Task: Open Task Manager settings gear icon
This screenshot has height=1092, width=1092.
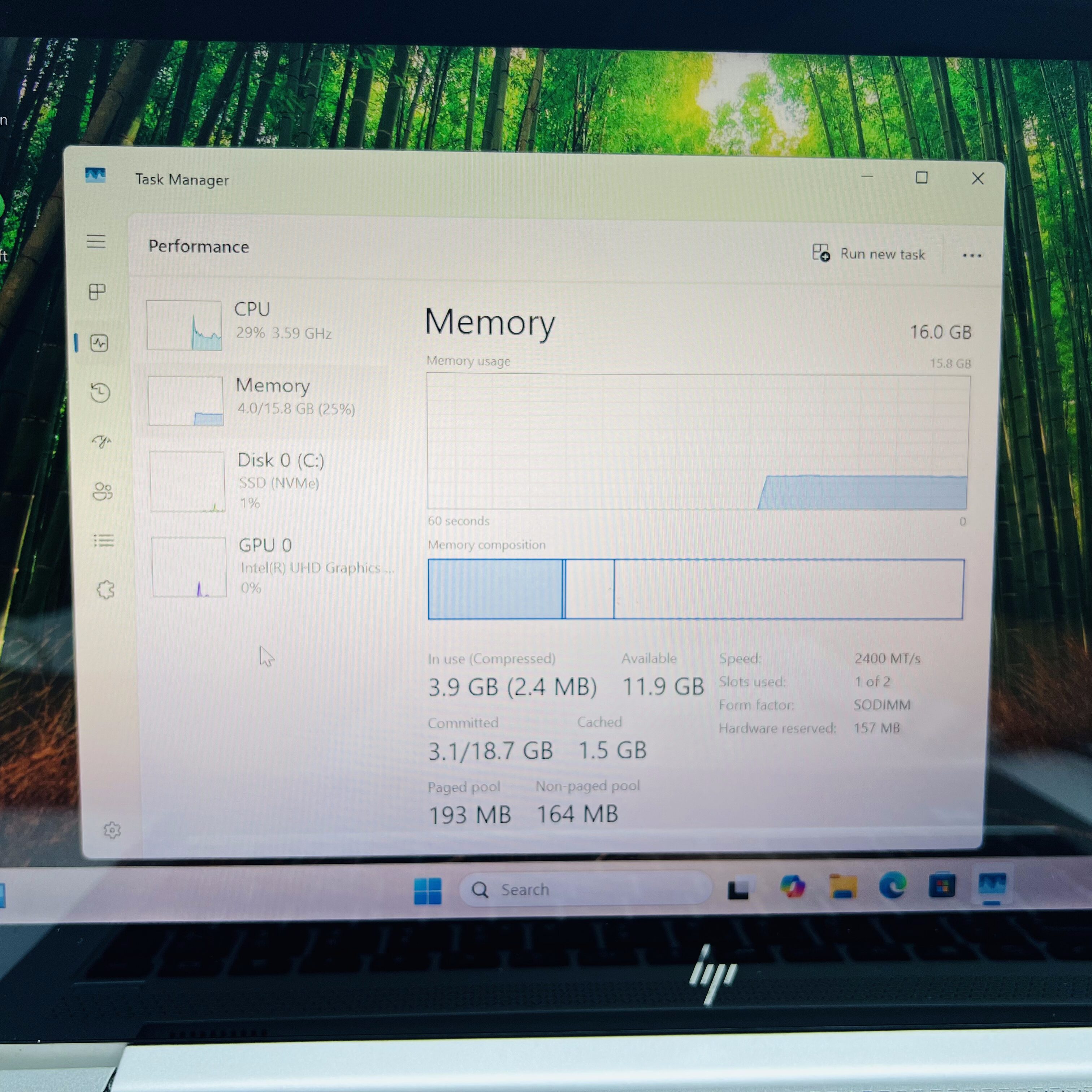Action: click(112, 830)
